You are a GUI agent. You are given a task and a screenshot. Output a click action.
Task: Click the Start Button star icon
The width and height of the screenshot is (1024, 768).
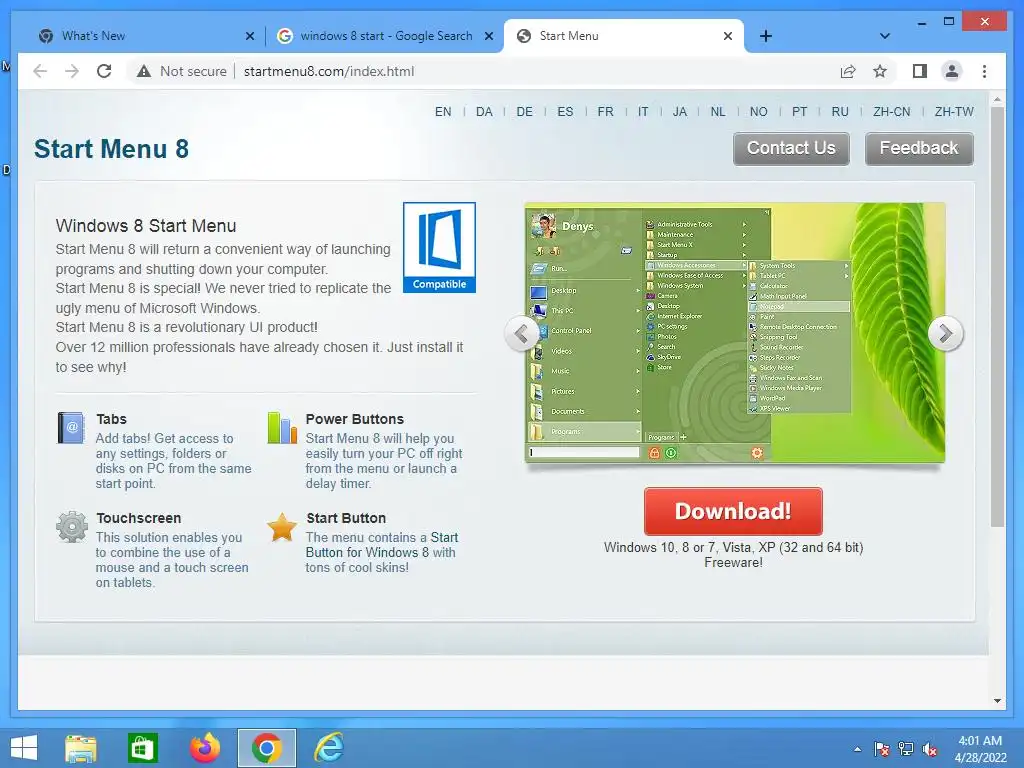(x=282, y=527)
